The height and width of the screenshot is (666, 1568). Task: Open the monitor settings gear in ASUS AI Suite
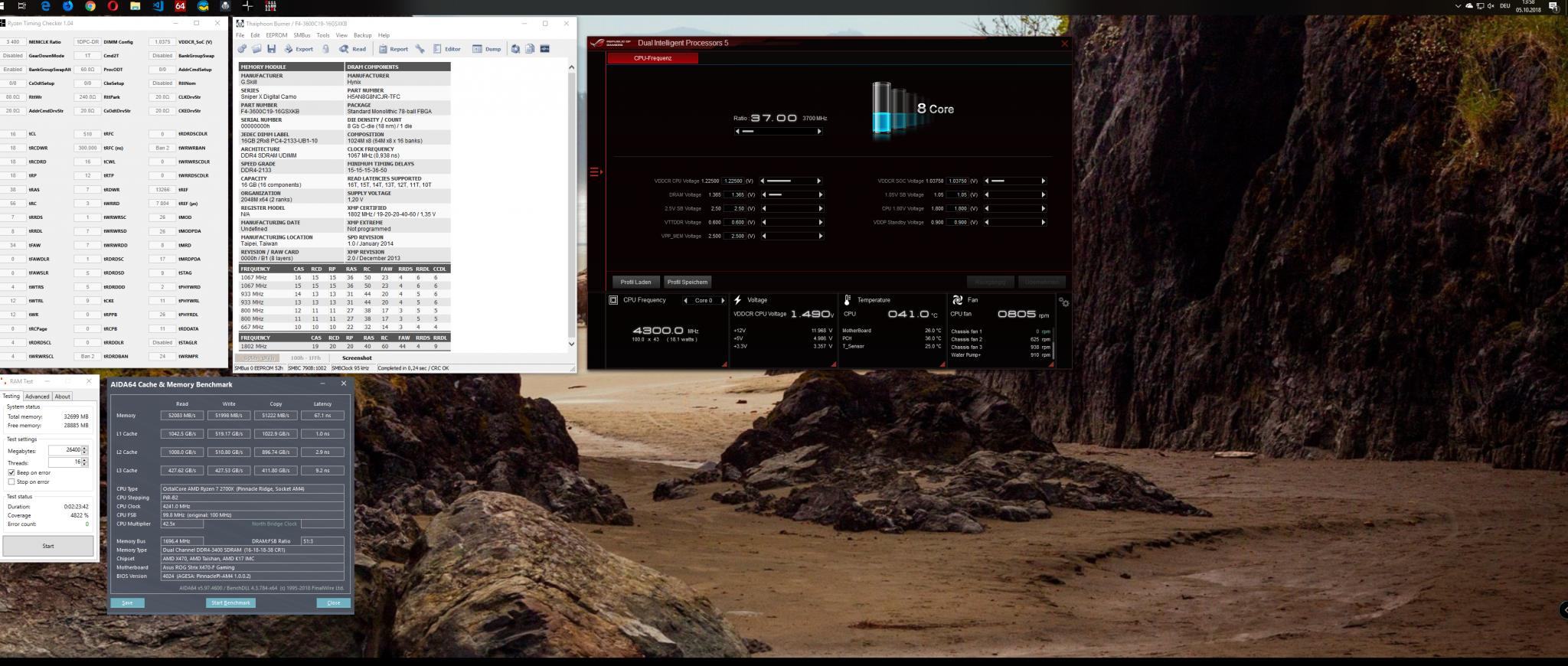1064,302
